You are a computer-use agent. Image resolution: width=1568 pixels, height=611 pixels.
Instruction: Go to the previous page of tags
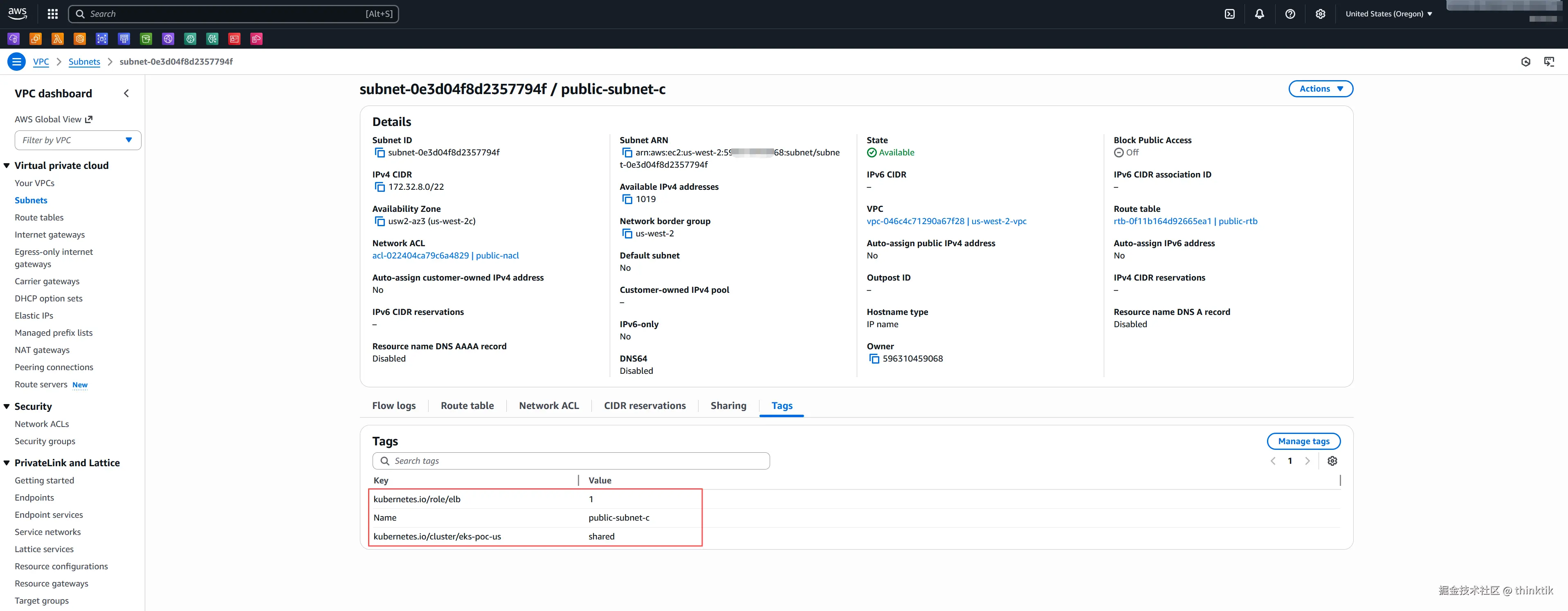pos(1273,460)
